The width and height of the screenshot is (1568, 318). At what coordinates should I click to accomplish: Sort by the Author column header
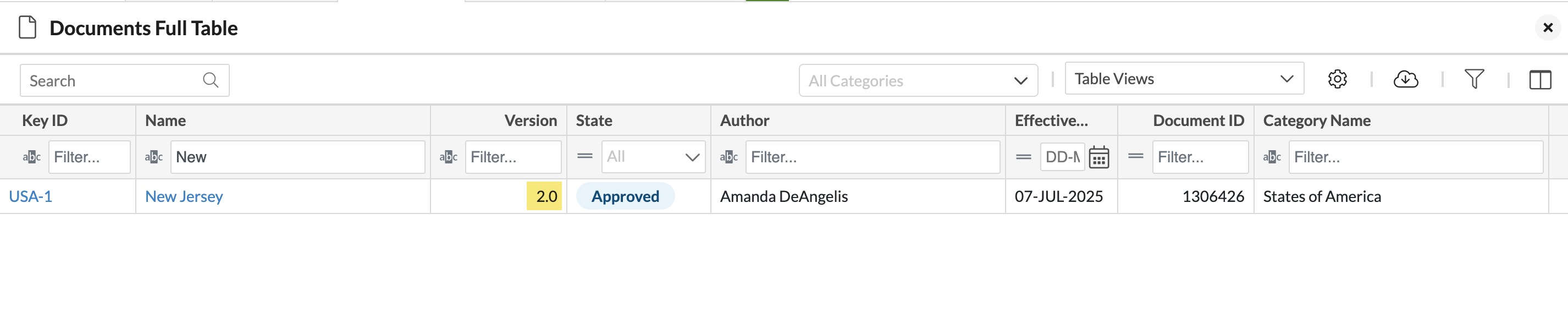pyautogui.click(x=744, y=120)
